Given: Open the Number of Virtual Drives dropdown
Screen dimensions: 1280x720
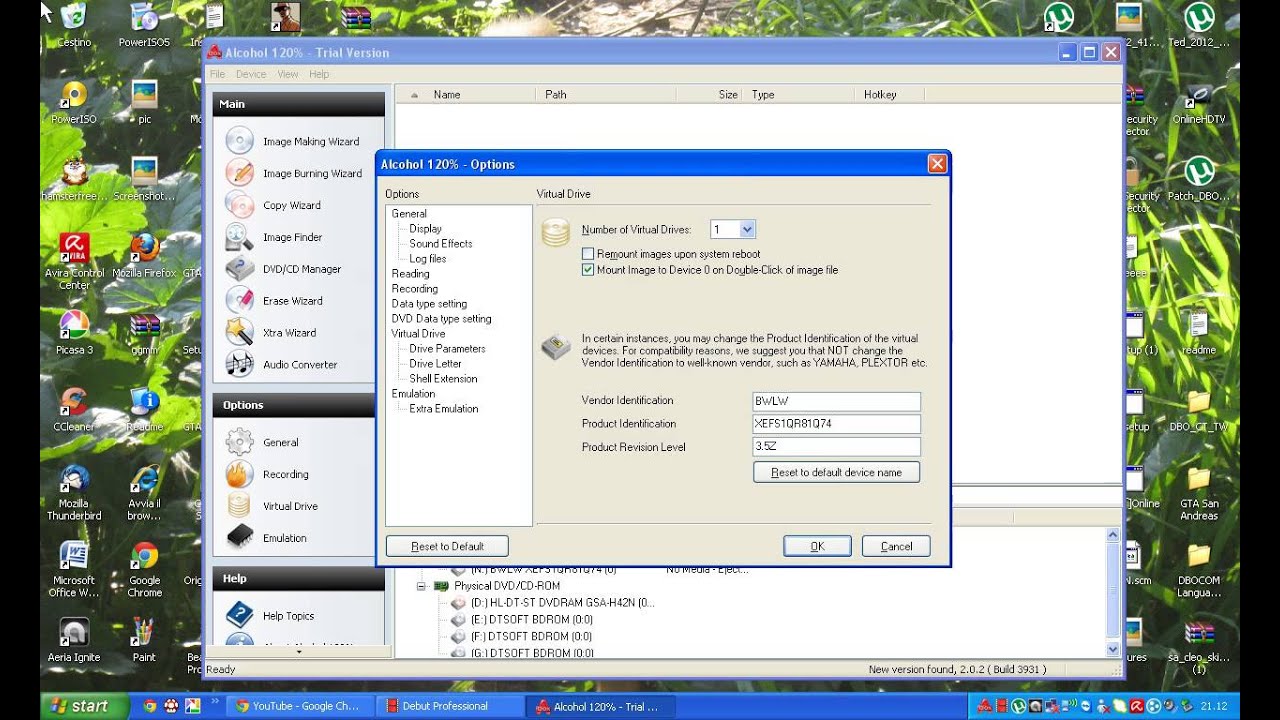Looking at the screenshot, I should (x=747, y=229).
